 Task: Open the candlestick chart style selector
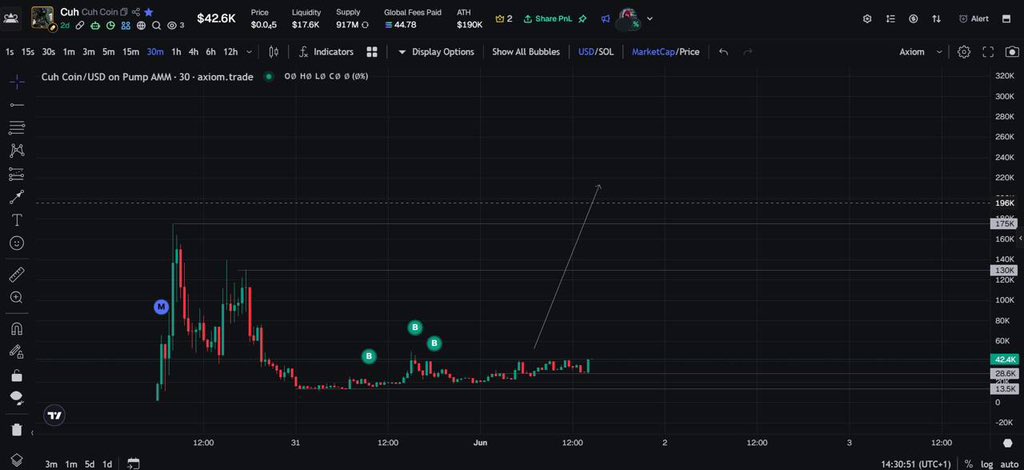(274, 52)
